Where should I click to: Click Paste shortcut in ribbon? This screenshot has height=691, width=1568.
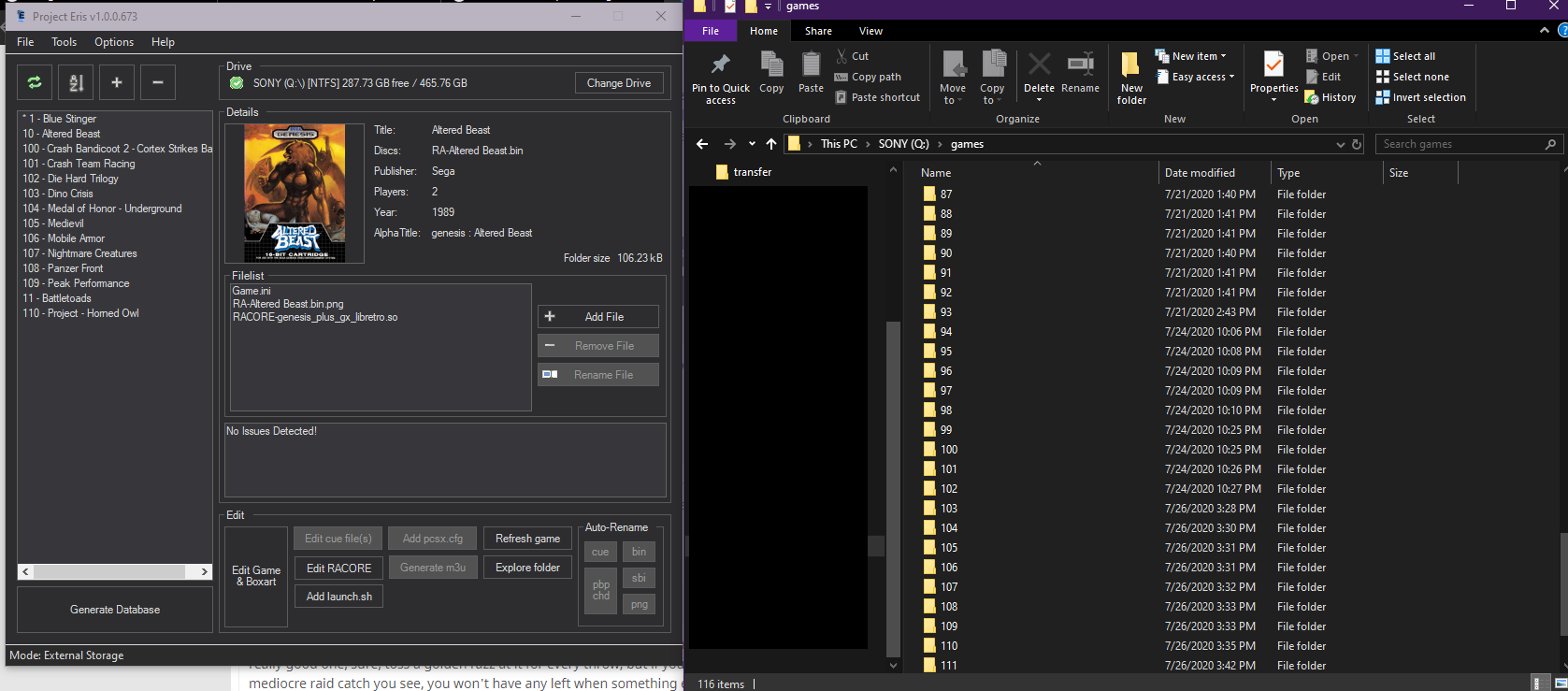click(877, 97)
